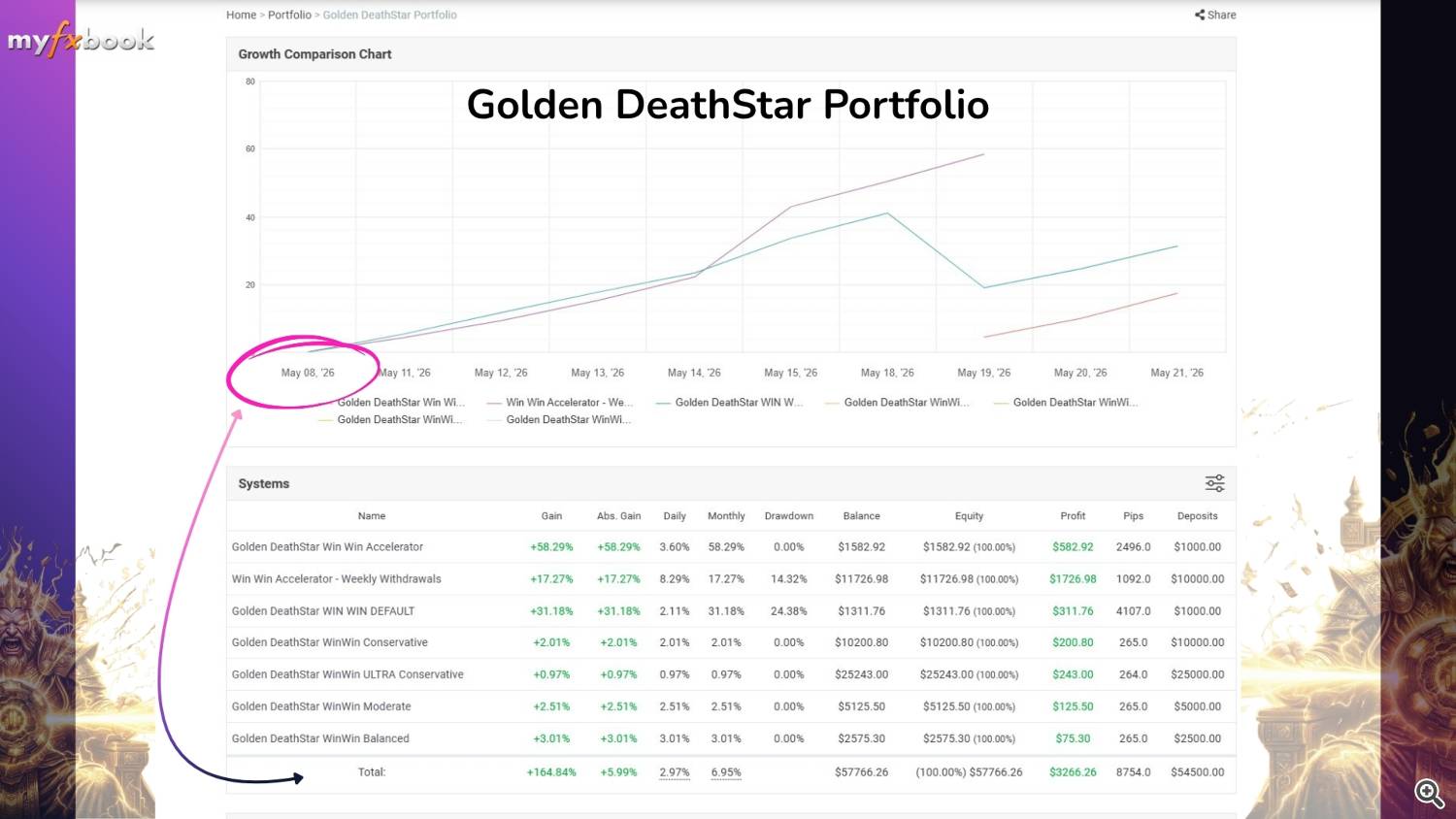
Task: Sort by the Name column header
Action: point(372,516)
